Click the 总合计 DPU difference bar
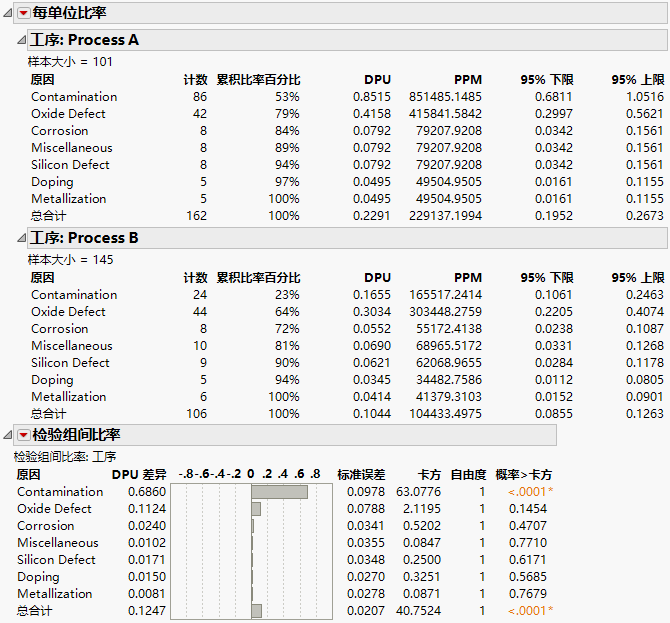This screenshot has height=623, width=670. pyautogui.click(x=256, y=611)
